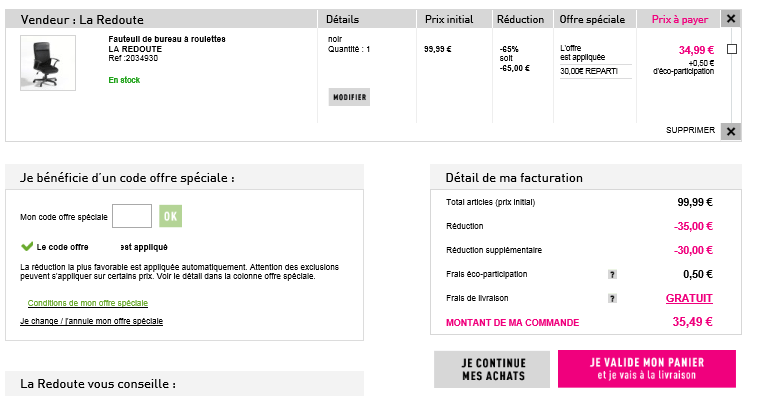765x399 pixels.
Task: Open Fauteuil de bureau à roulettes product title
Action: 167,39
